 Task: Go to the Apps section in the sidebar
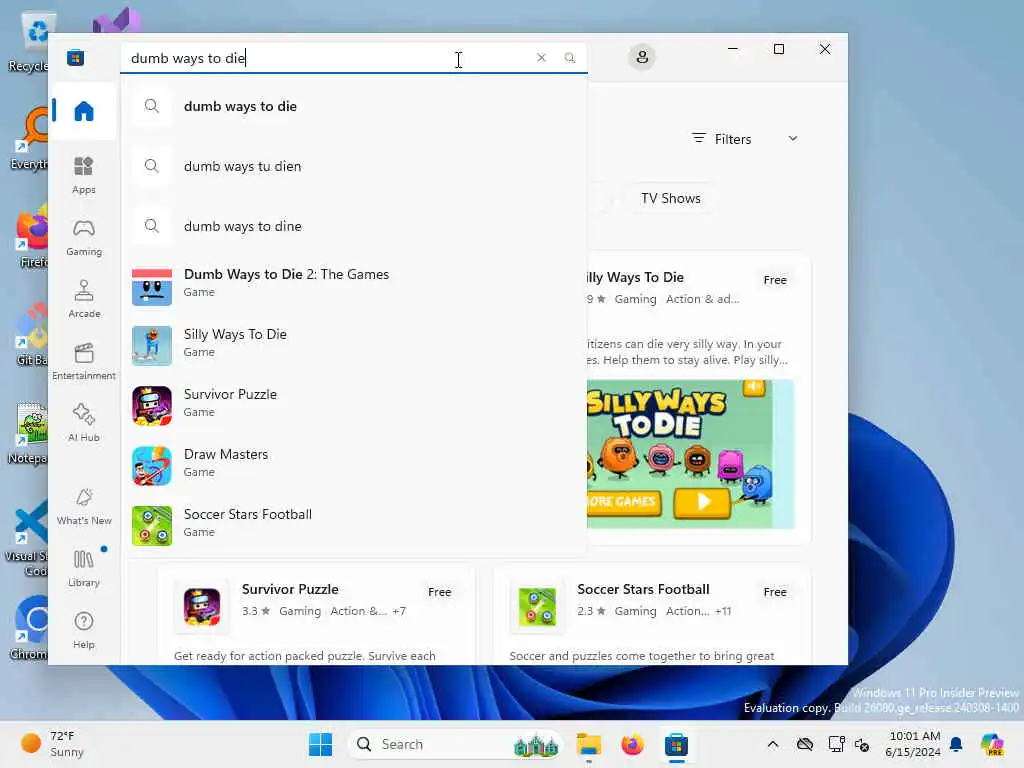pyautogui.click(x=84, y=175)
